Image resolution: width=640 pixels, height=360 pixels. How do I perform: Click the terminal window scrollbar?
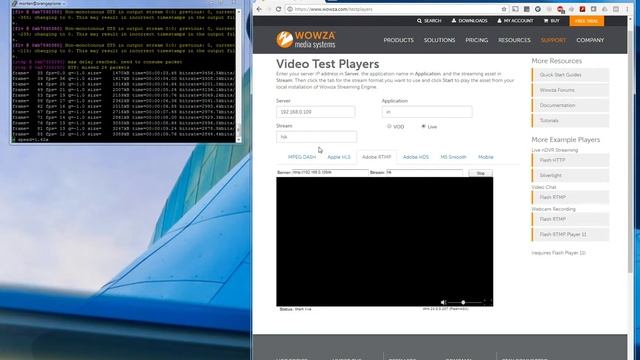point(239,76)
